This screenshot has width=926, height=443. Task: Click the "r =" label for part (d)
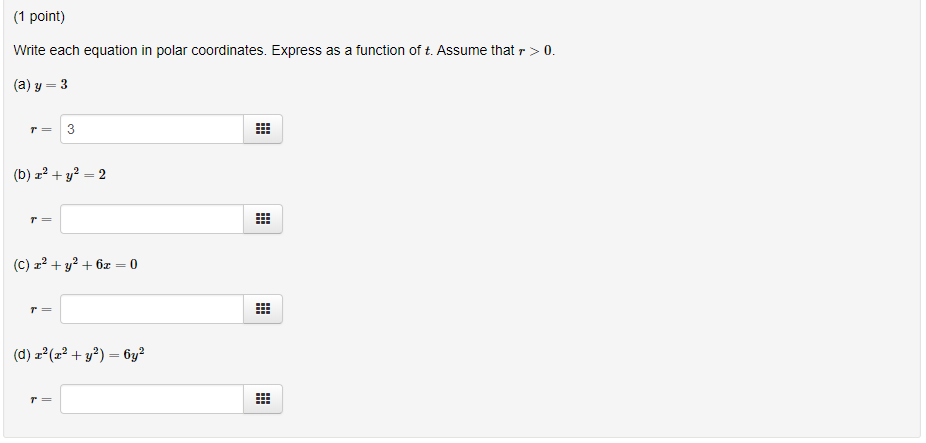(x=41, y=400)
